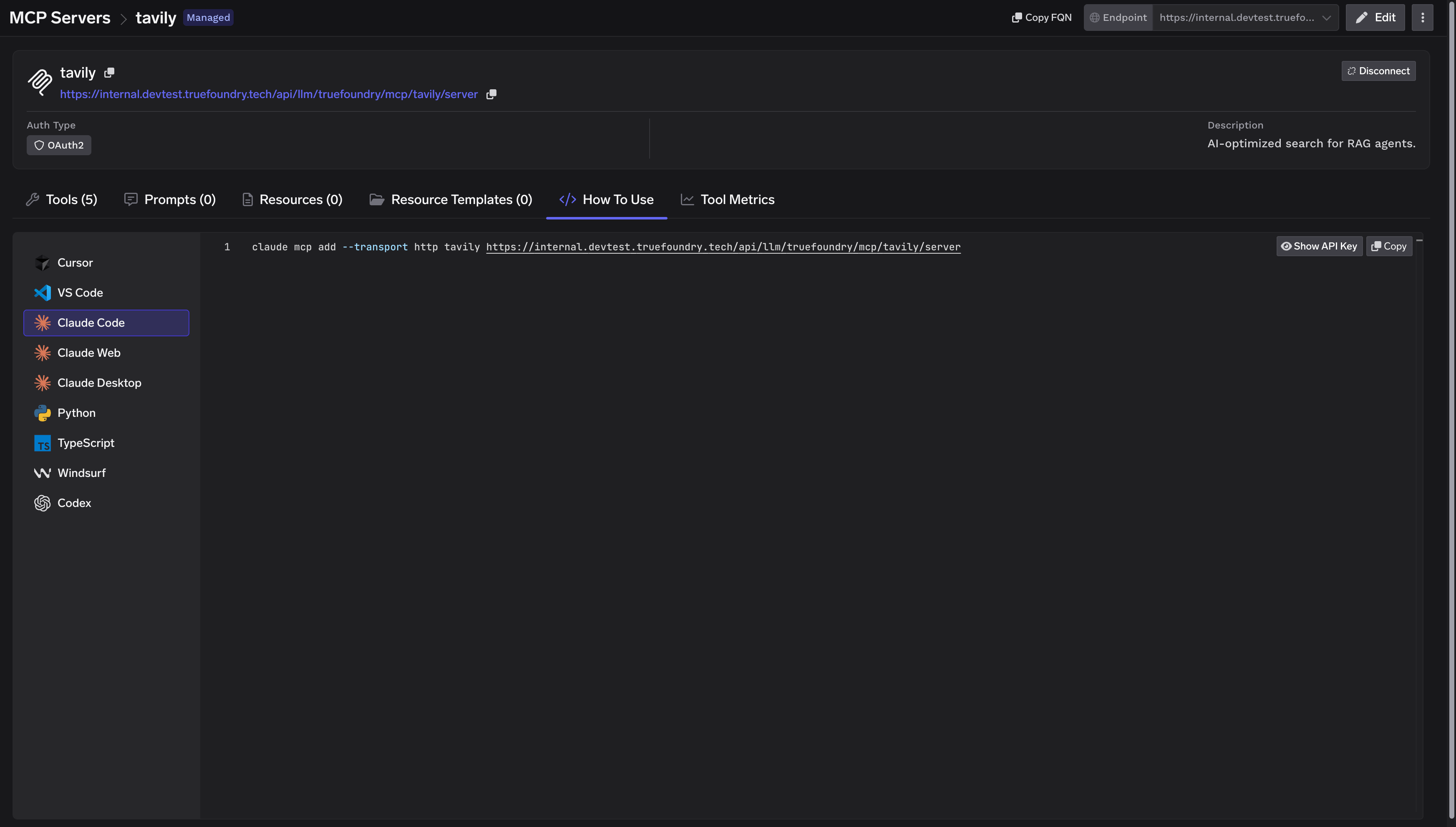The image size is (1456, 827).
Task: Open the Tool Metrics tab
Action: point(728,200)
